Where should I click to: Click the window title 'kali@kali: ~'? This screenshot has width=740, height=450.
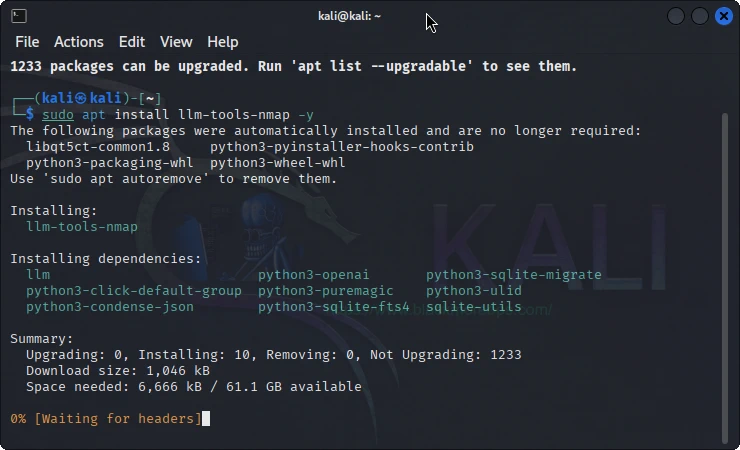point(347,16)
